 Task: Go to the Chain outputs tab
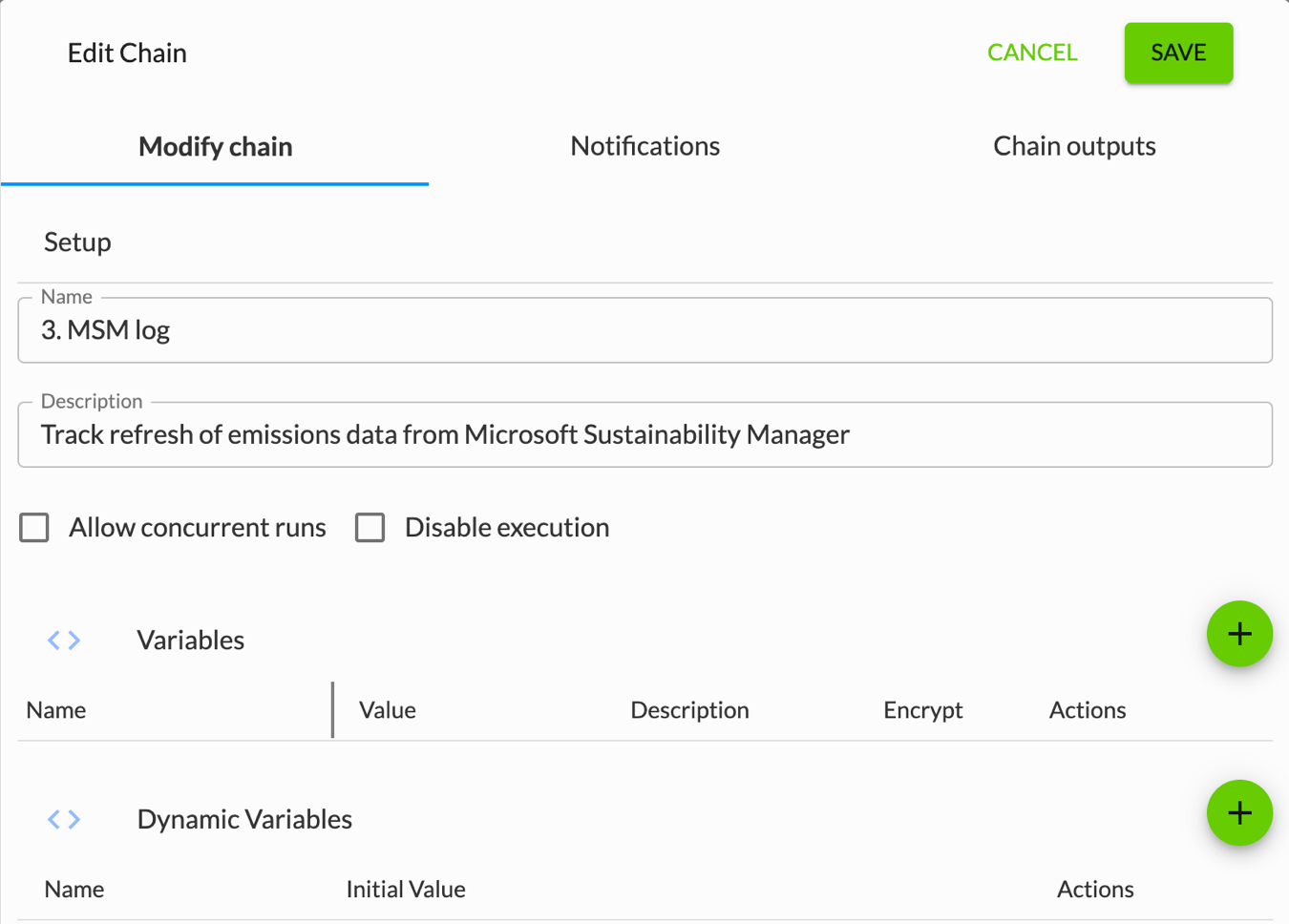coord(1073,147)
